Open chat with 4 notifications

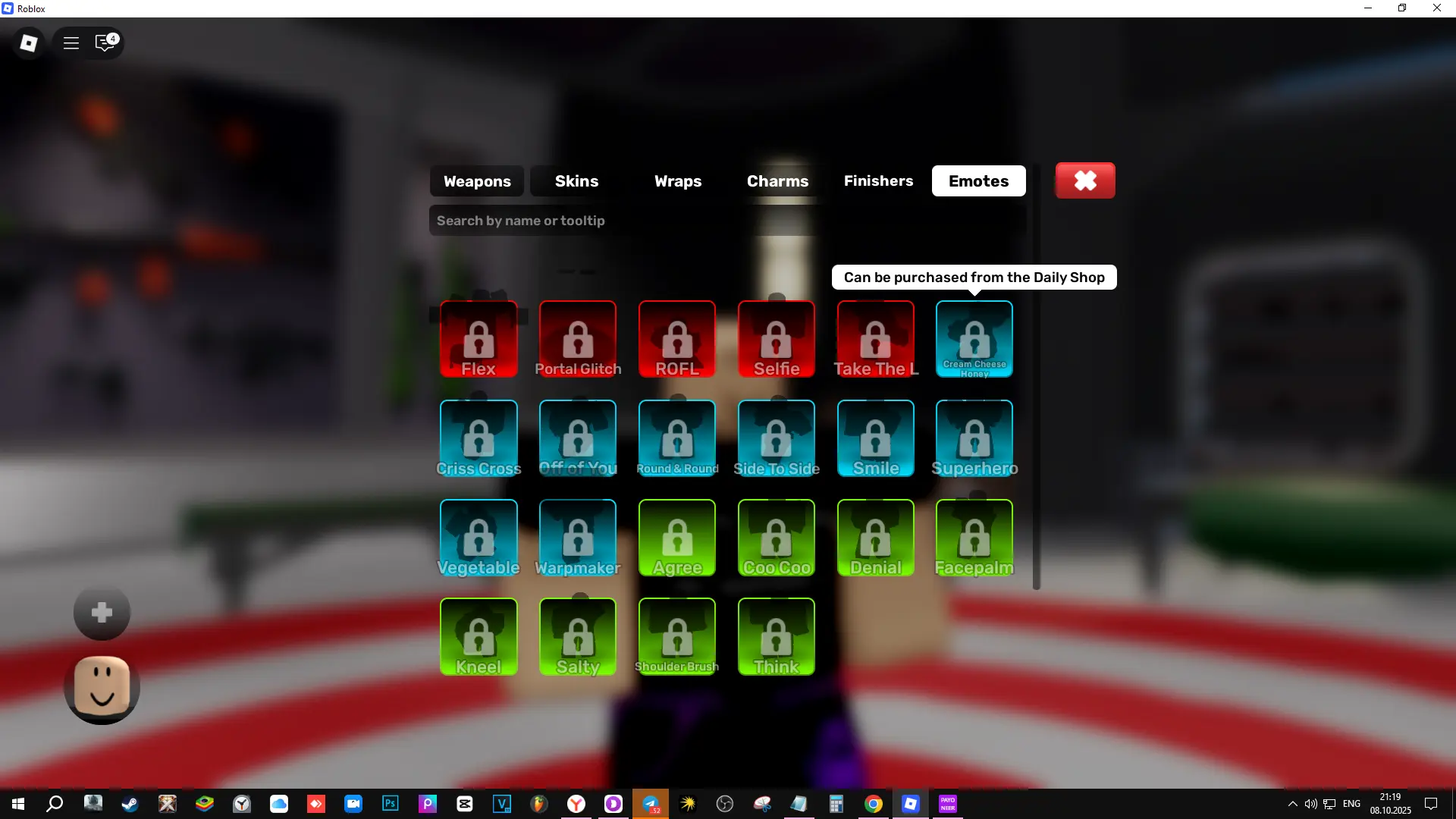(x=105, y=43)
